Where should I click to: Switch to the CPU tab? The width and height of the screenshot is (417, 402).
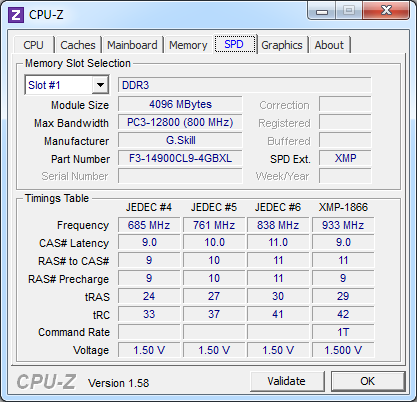click(x=33, y=45)
